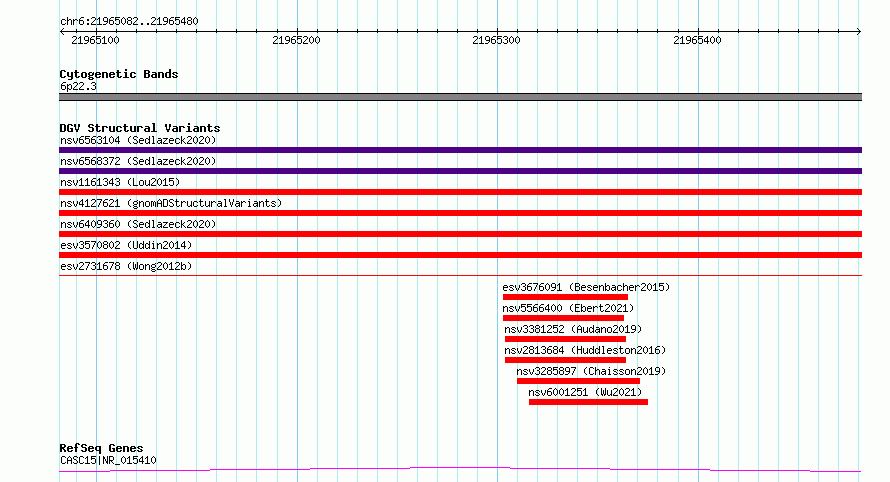
Task: Click the red bar under esv3570802
Action: [460, 255]
